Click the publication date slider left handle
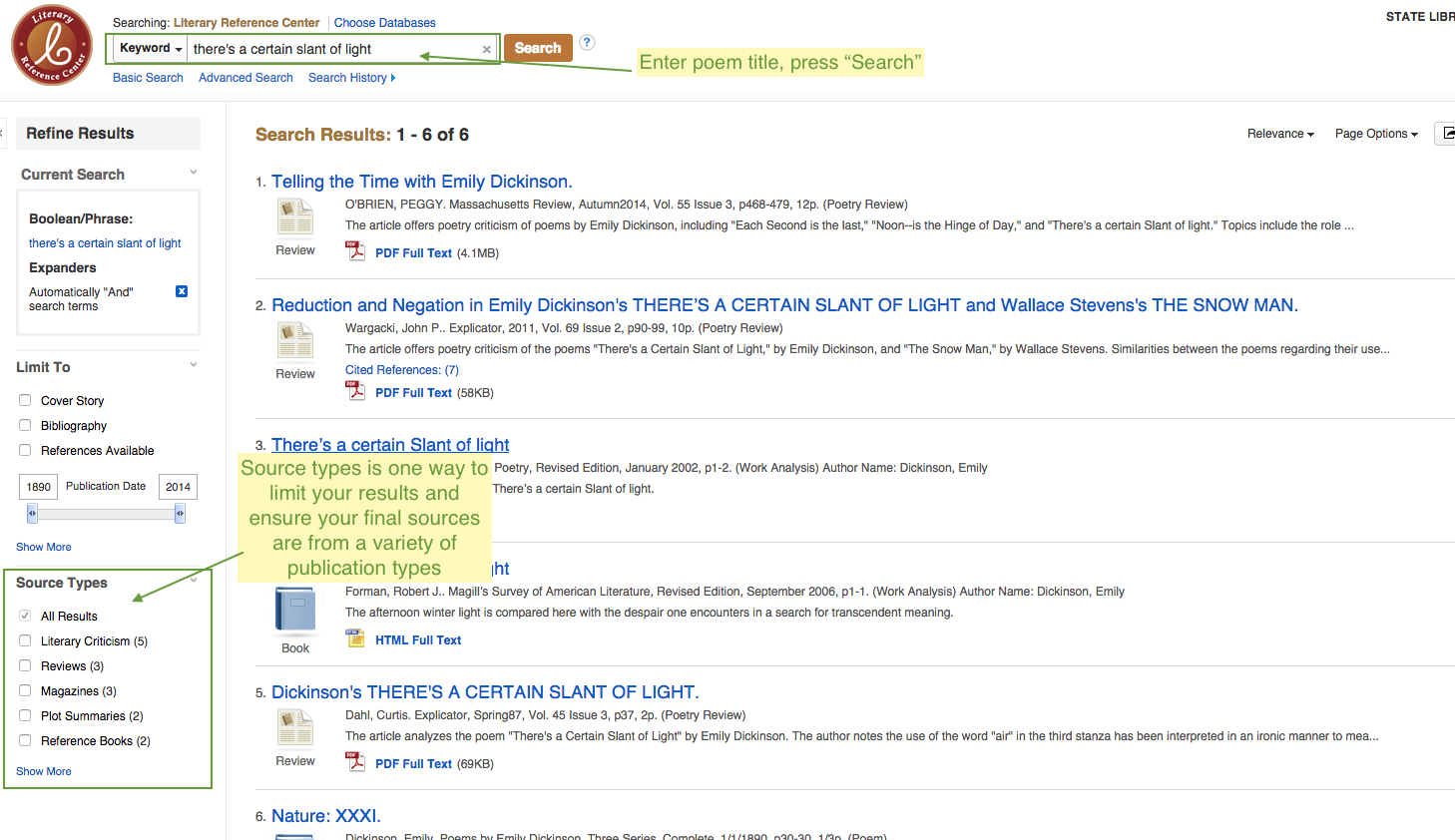1455x840 pixels. 32,514
